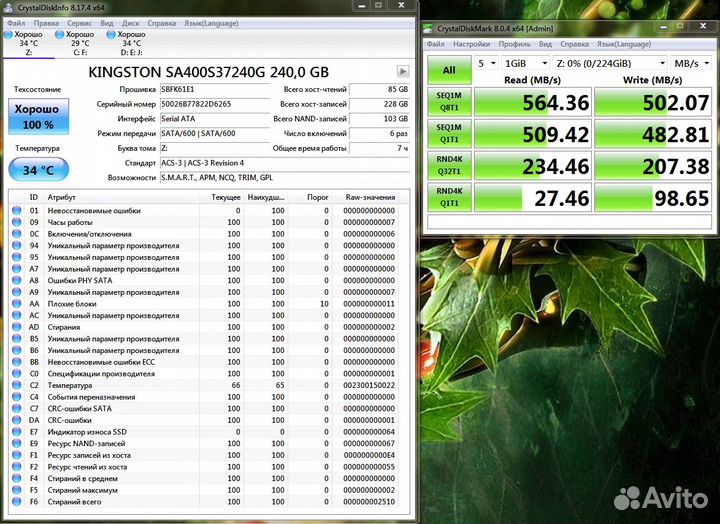Click status circle for attribute 01
This screenshot has height=524, width=720.
tap(17, 210)
